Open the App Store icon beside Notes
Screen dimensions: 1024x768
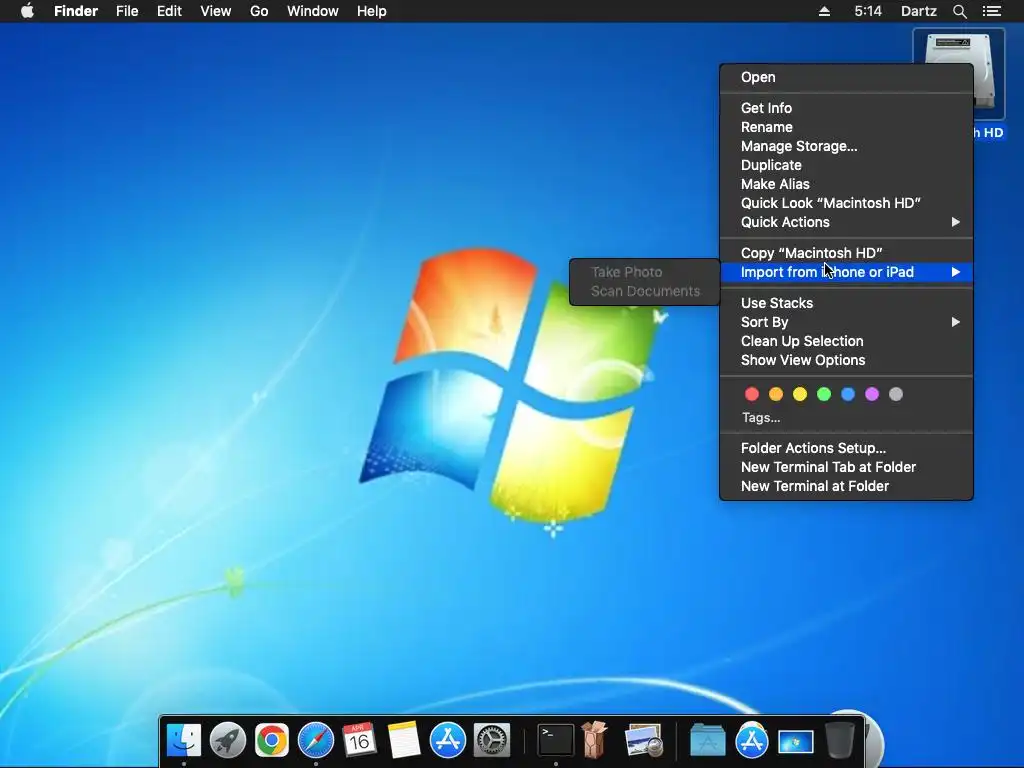click(447, 740)
